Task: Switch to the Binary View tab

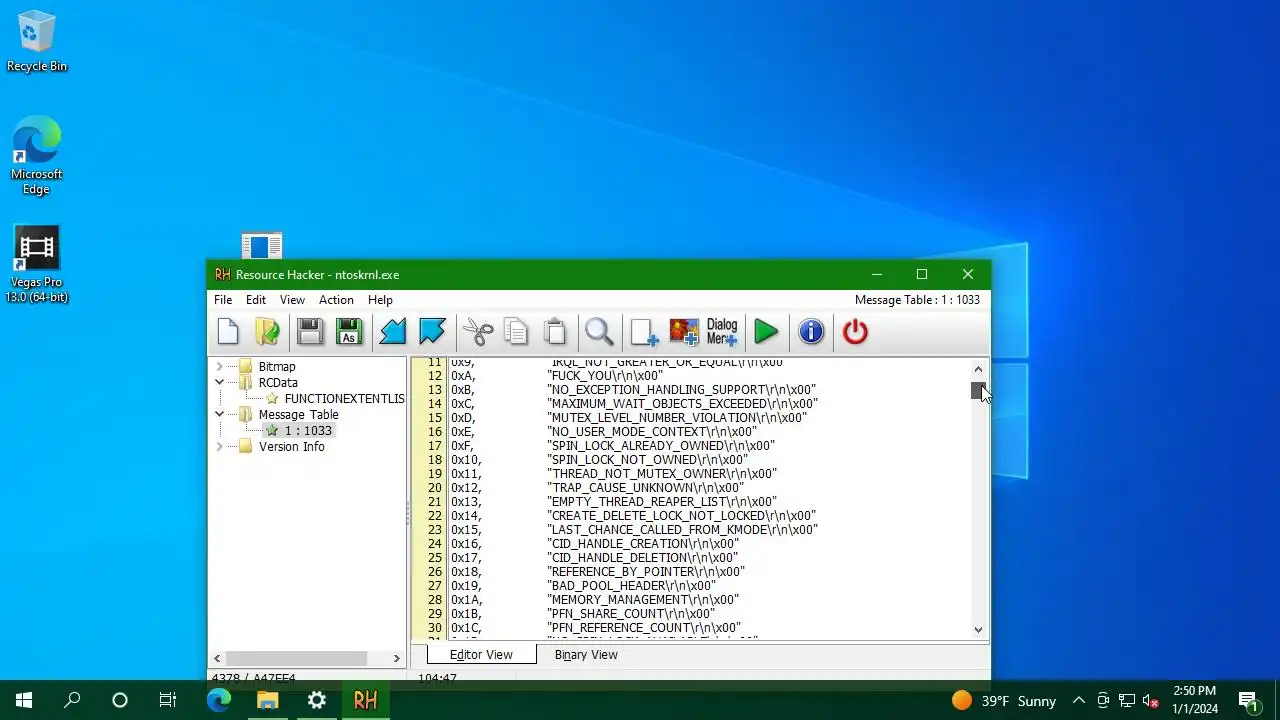Action: pyautogui.click(x=586, y=655)
